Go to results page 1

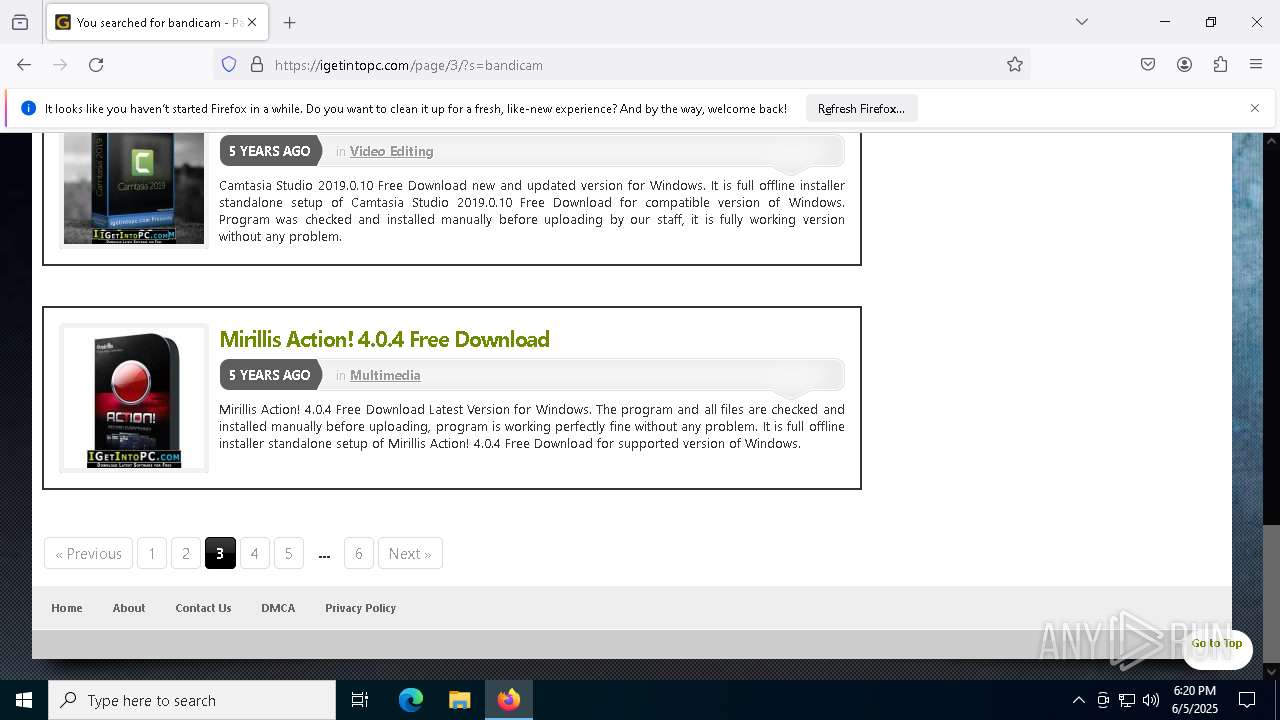(x=152, y=553)
